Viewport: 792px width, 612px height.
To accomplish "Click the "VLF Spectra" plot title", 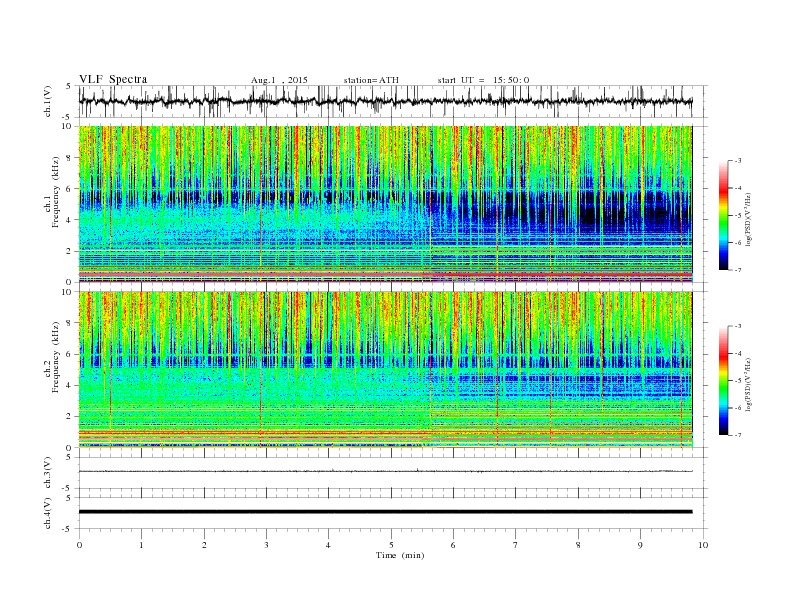I will [x=113, y=79].
